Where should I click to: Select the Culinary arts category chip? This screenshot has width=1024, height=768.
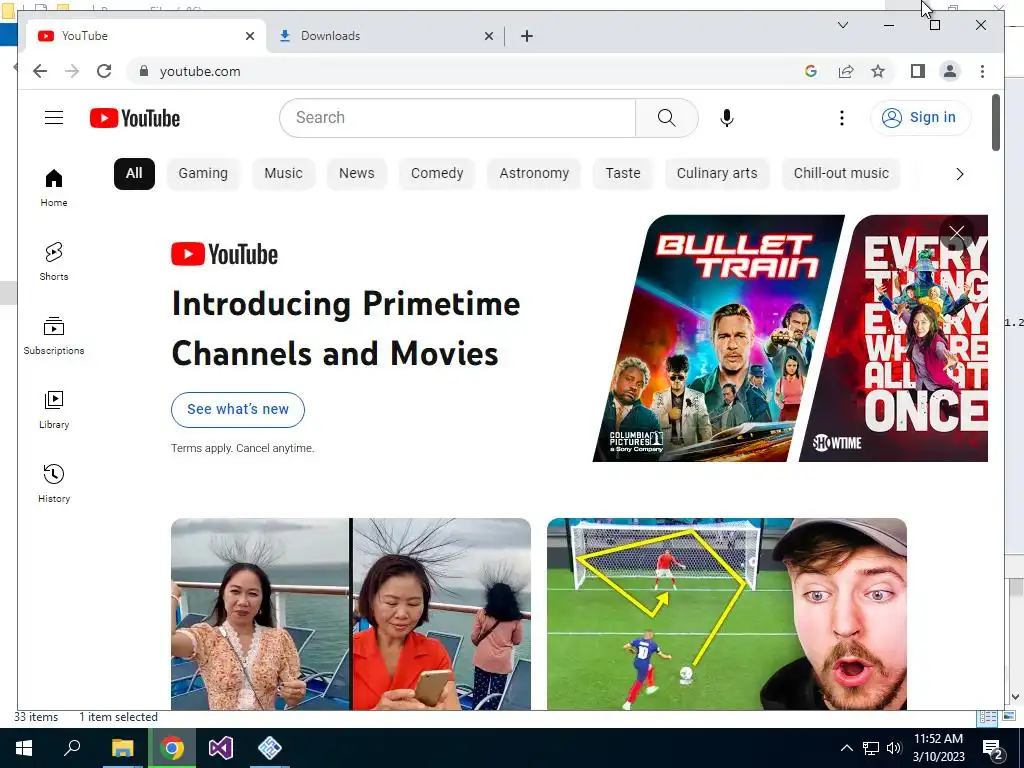coord(717,174)
